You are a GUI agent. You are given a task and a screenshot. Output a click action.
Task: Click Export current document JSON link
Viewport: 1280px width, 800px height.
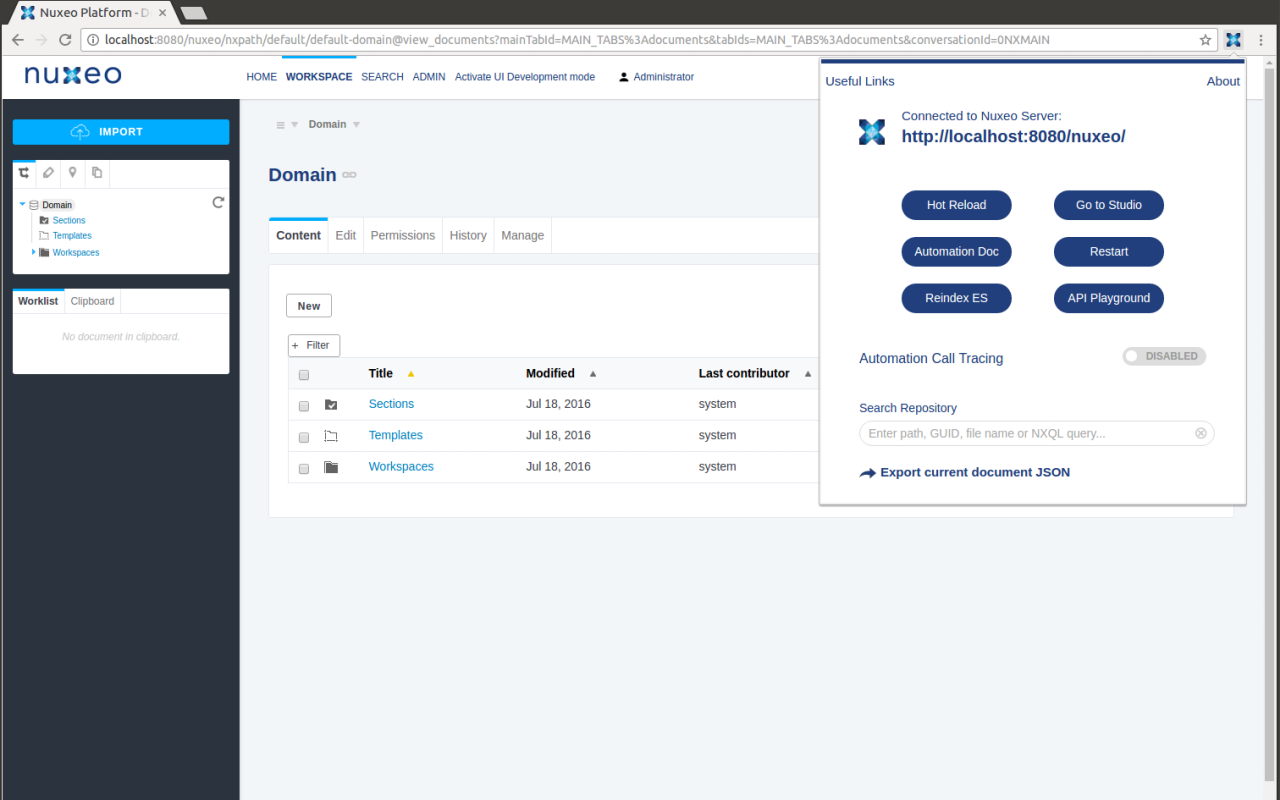point(975,472)
